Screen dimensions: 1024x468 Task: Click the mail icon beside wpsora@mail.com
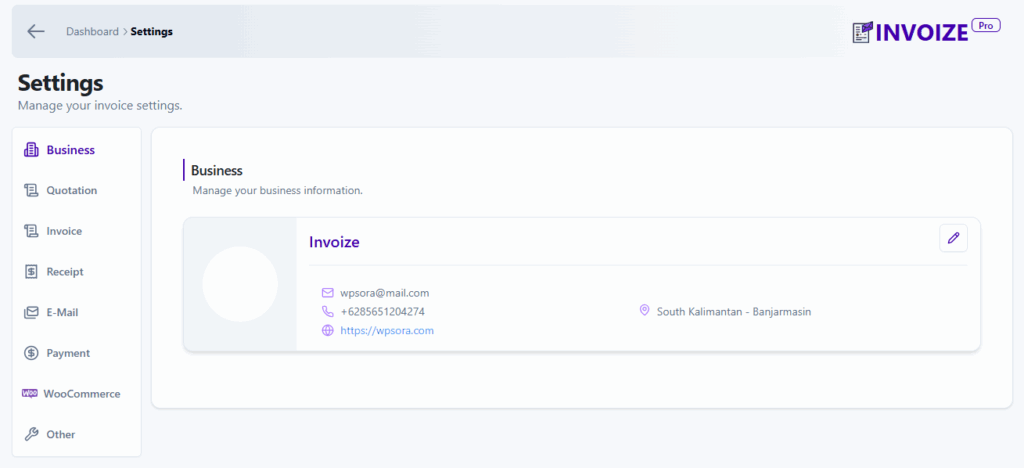tap(328, 293)
